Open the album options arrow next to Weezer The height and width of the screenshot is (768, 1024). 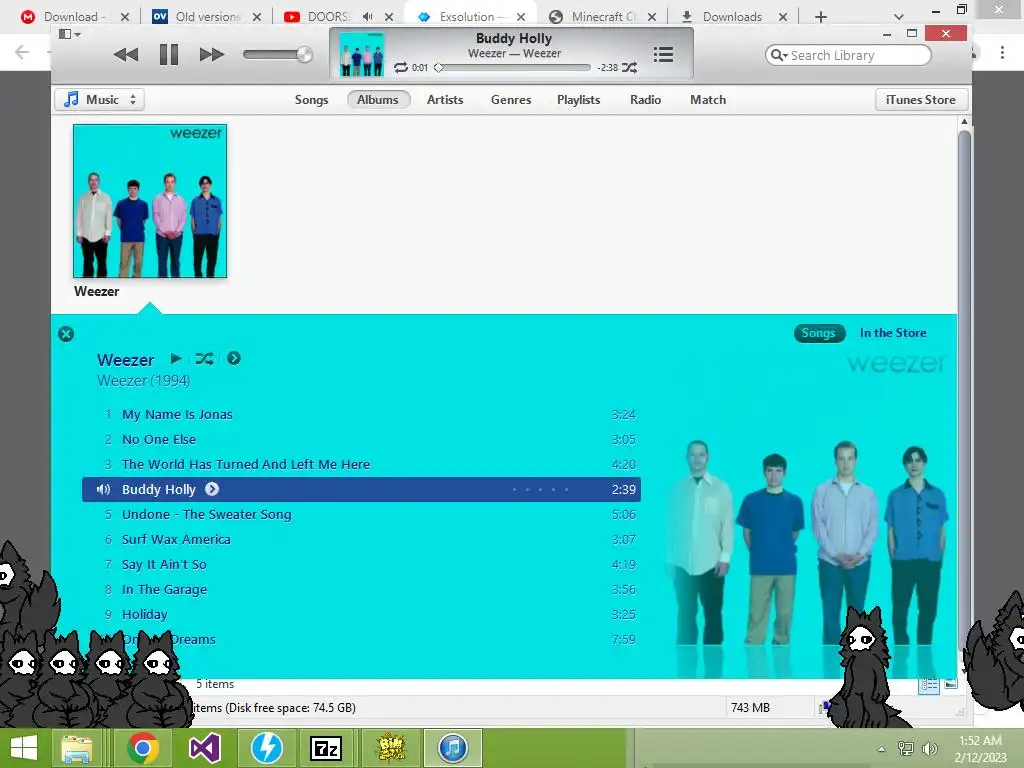point(234,358)
